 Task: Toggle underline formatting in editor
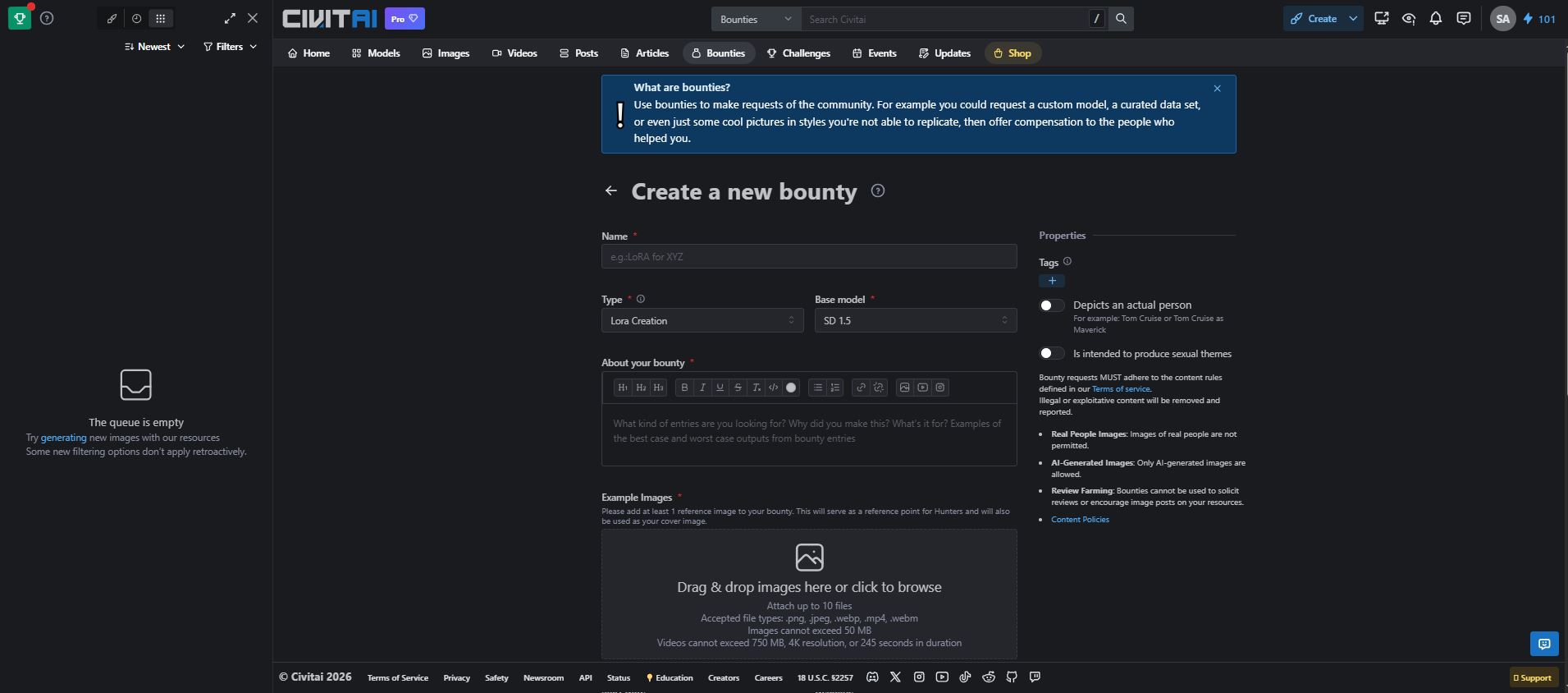pyautogui.click(x=720, y=388)
